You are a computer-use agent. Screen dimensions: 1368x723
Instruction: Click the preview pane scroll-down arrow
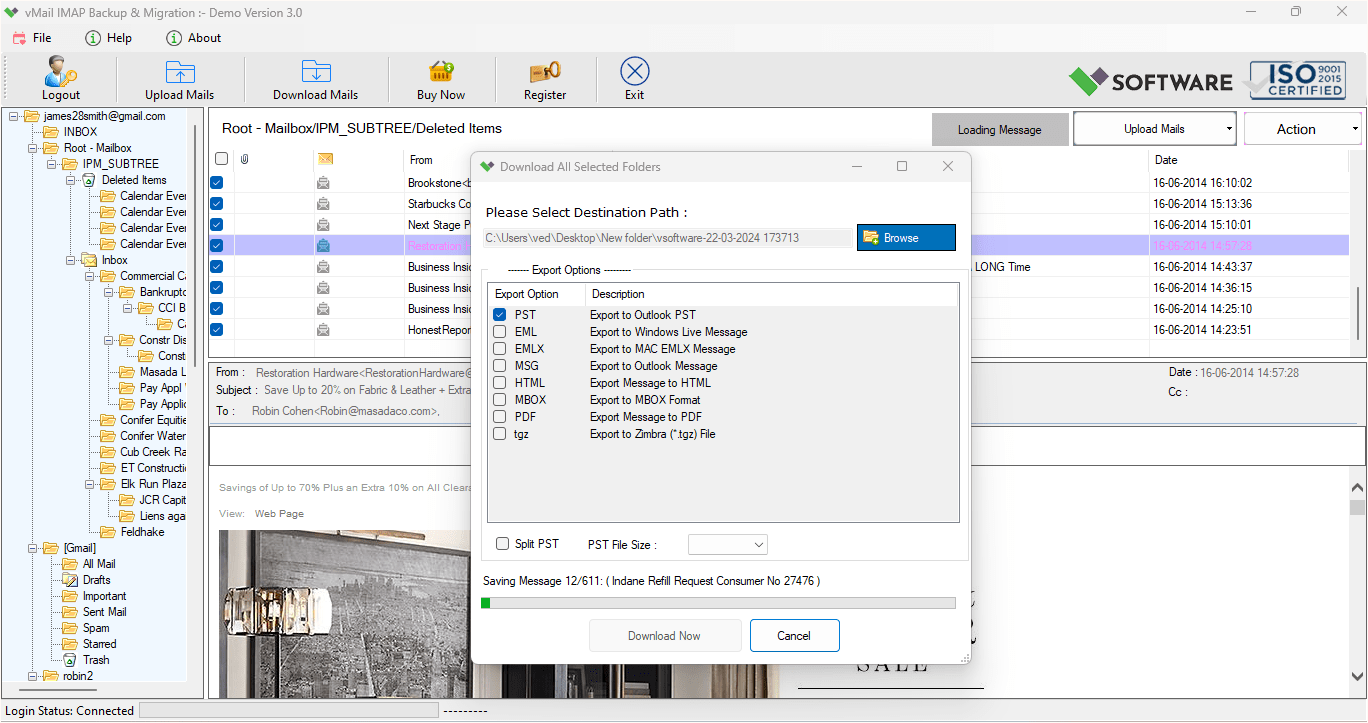point(1357,676)
